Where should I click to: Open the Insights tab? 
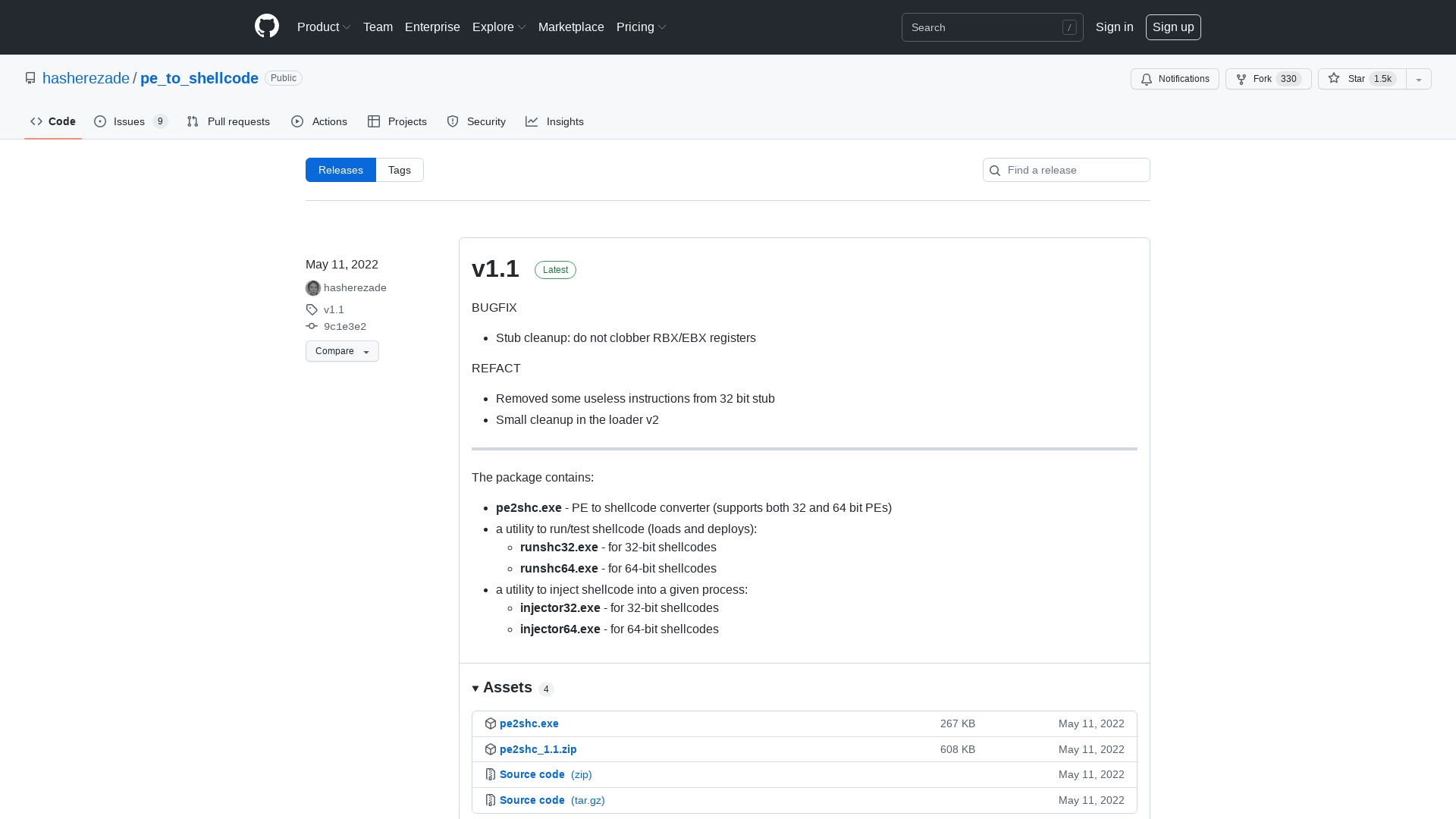pyautogui.click(x=554, y=121)
